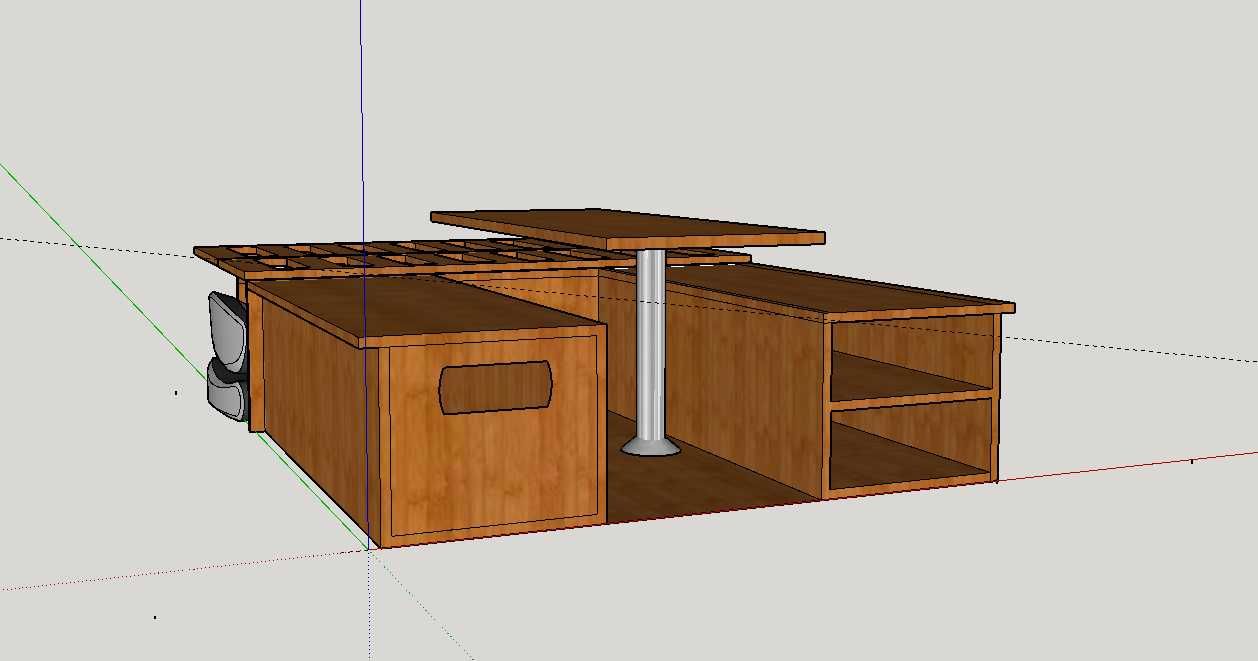1258x661 pixels.
Task: Click the handle cutout on the drawer front
Action: pos(496,387)
